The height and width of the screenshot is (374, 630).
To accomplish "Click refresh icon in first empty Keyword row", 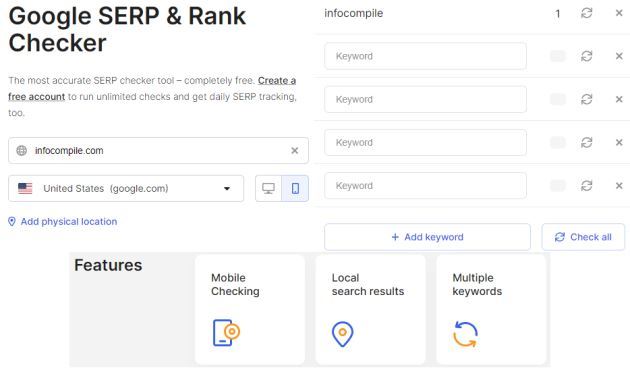I will point(587,56).
